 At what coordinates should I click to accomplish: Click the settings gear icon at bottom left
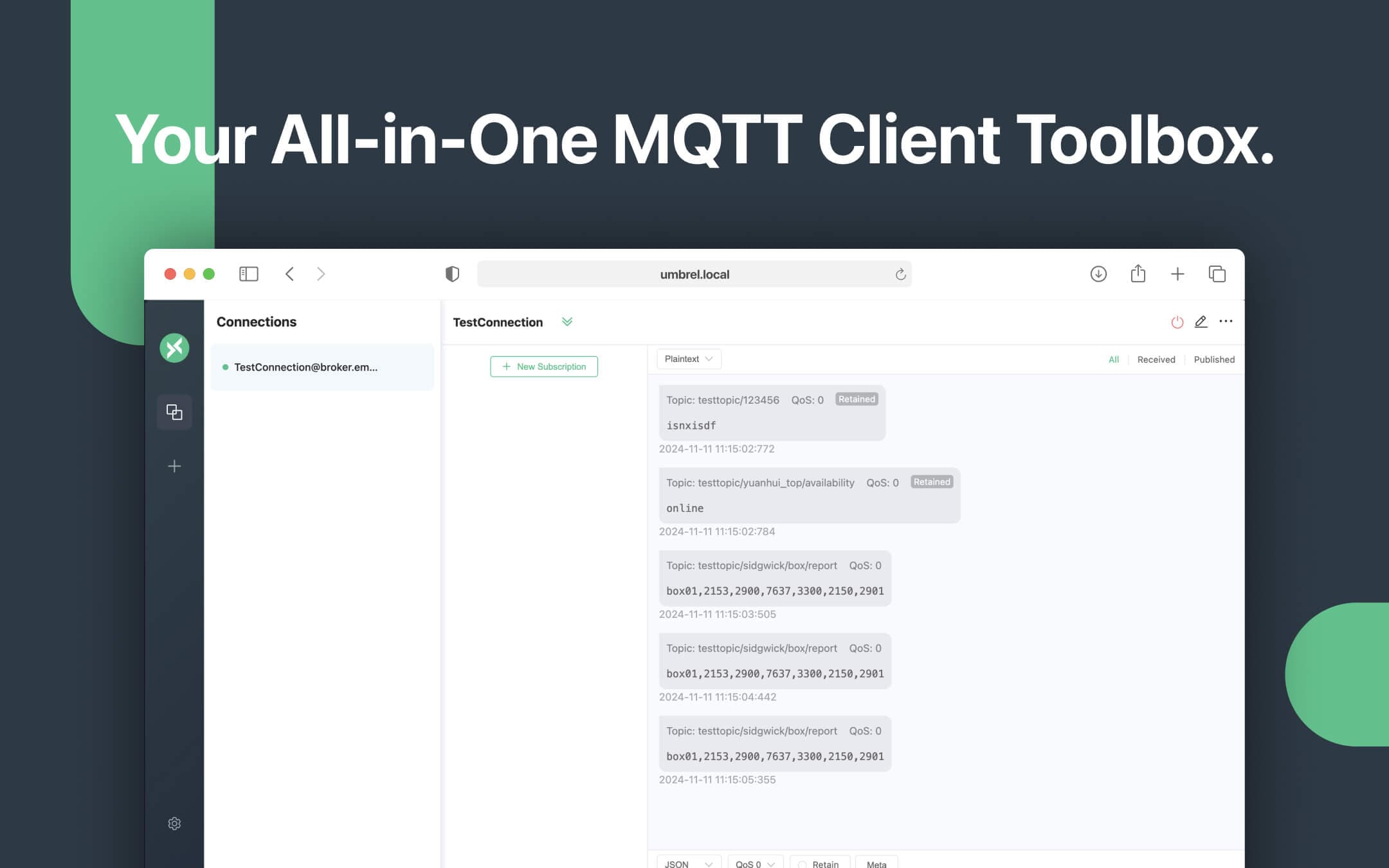tap(174, 824)
